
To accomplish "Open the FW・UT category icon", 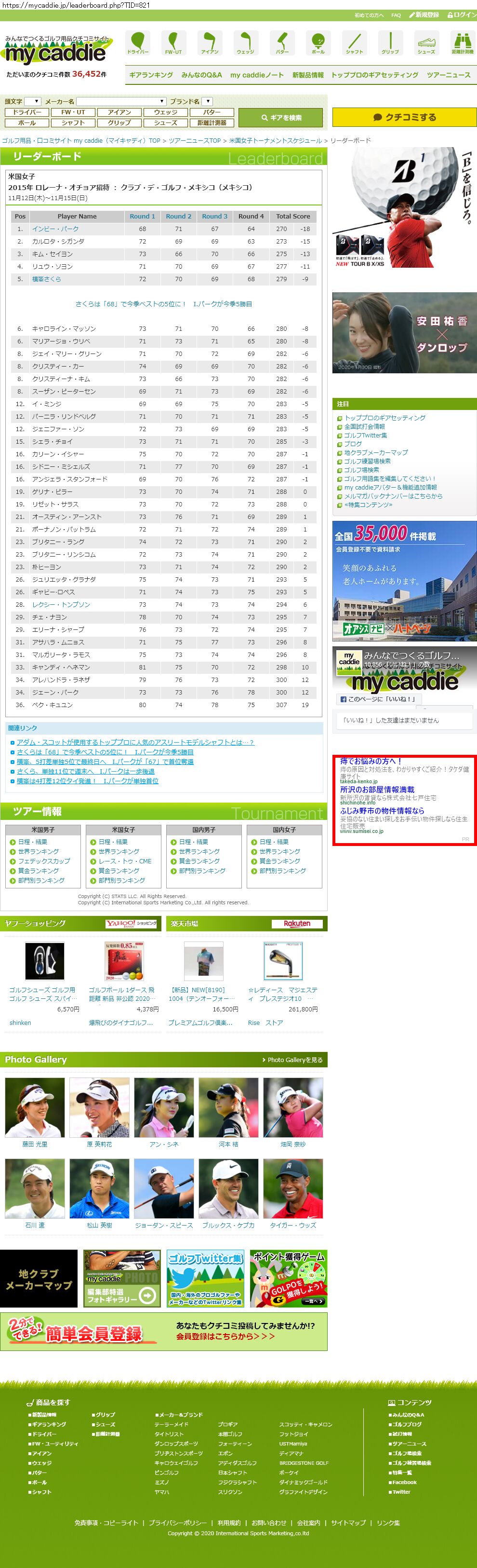I will click(173, 43).
